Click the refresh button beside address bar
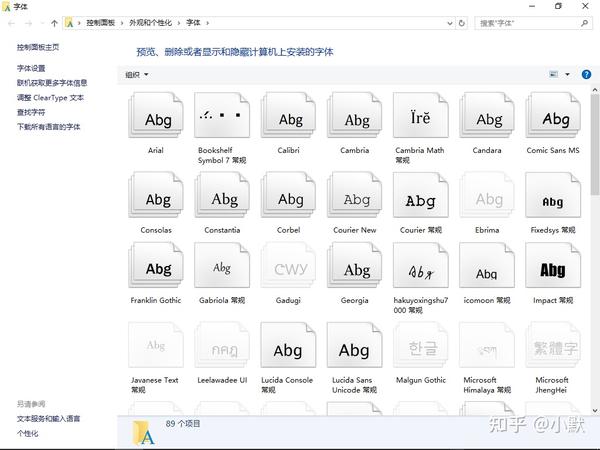 pos(462,23)
